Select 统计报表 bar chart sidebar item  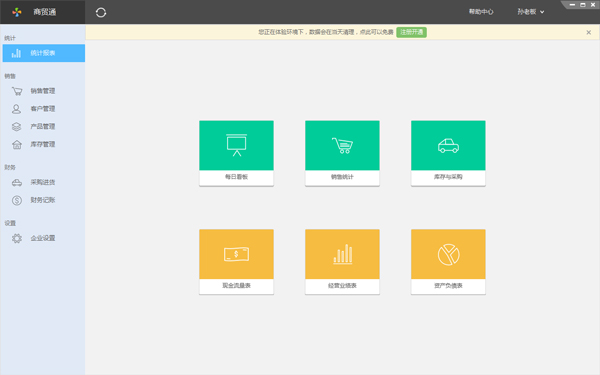(44, 53)
